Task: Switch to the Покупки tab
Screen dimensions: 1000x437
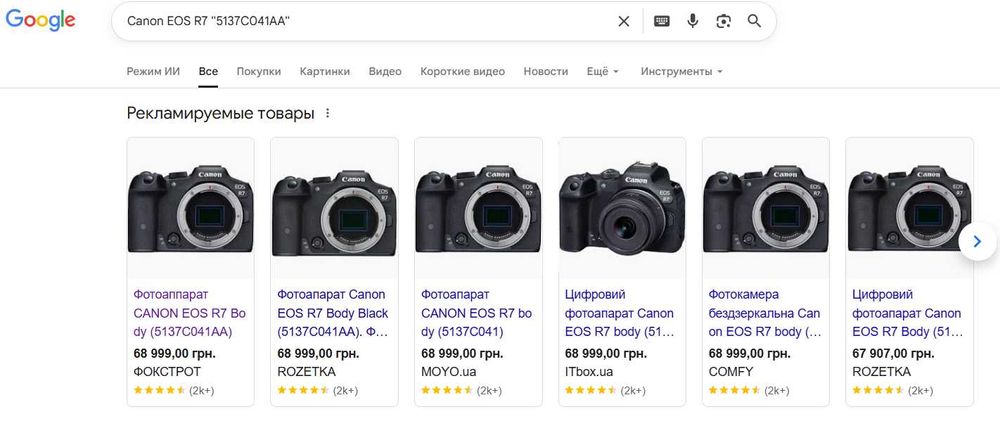Action: pos(258,72)
